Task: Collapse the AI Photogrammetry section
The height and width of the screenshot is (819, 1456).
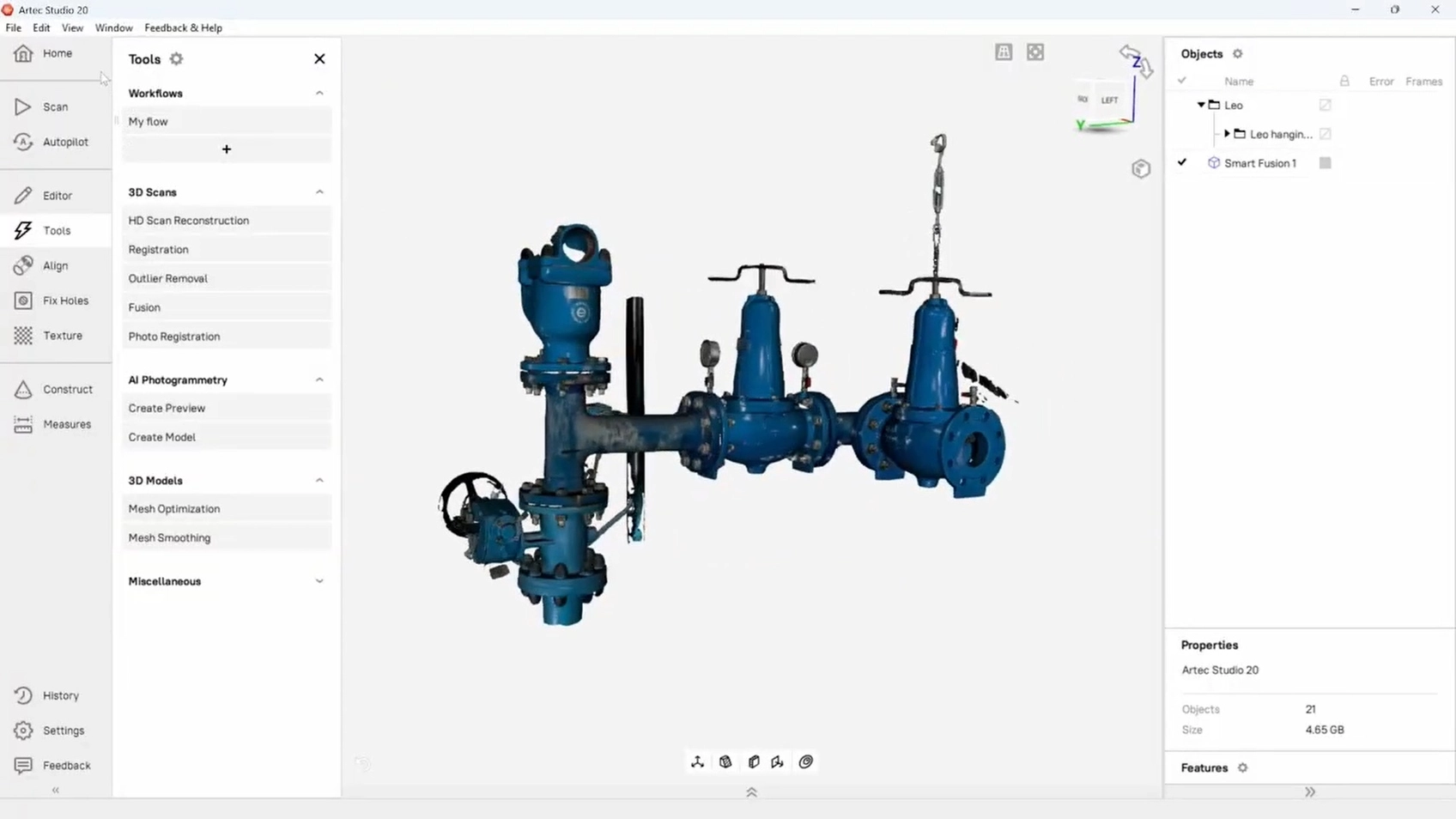Action: 319,379
